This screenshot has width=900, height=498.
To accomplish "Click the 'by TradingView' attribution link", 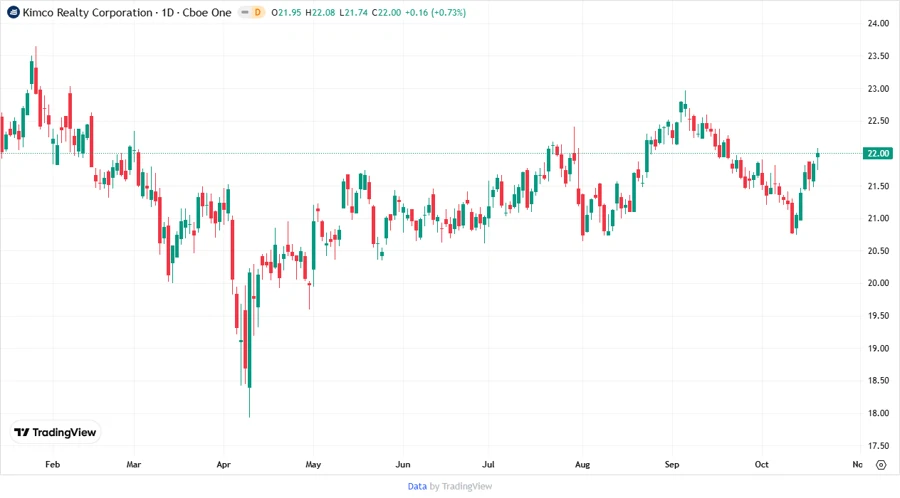I will point(461,486).
